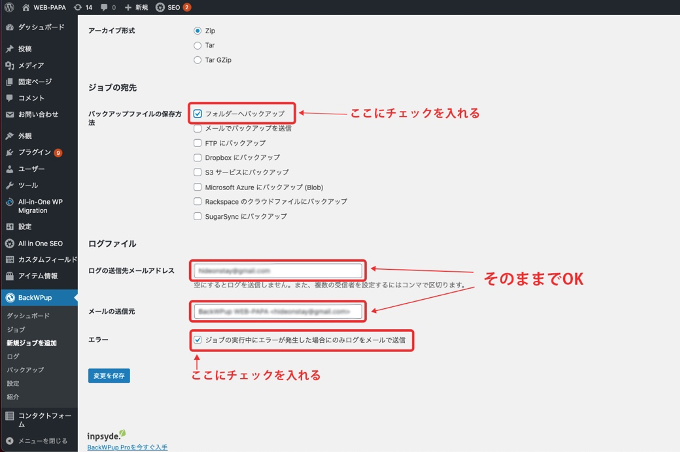The image size is (680, 452).
Task: Toggle the error-only log email checkbox
Action: point(198,340)
